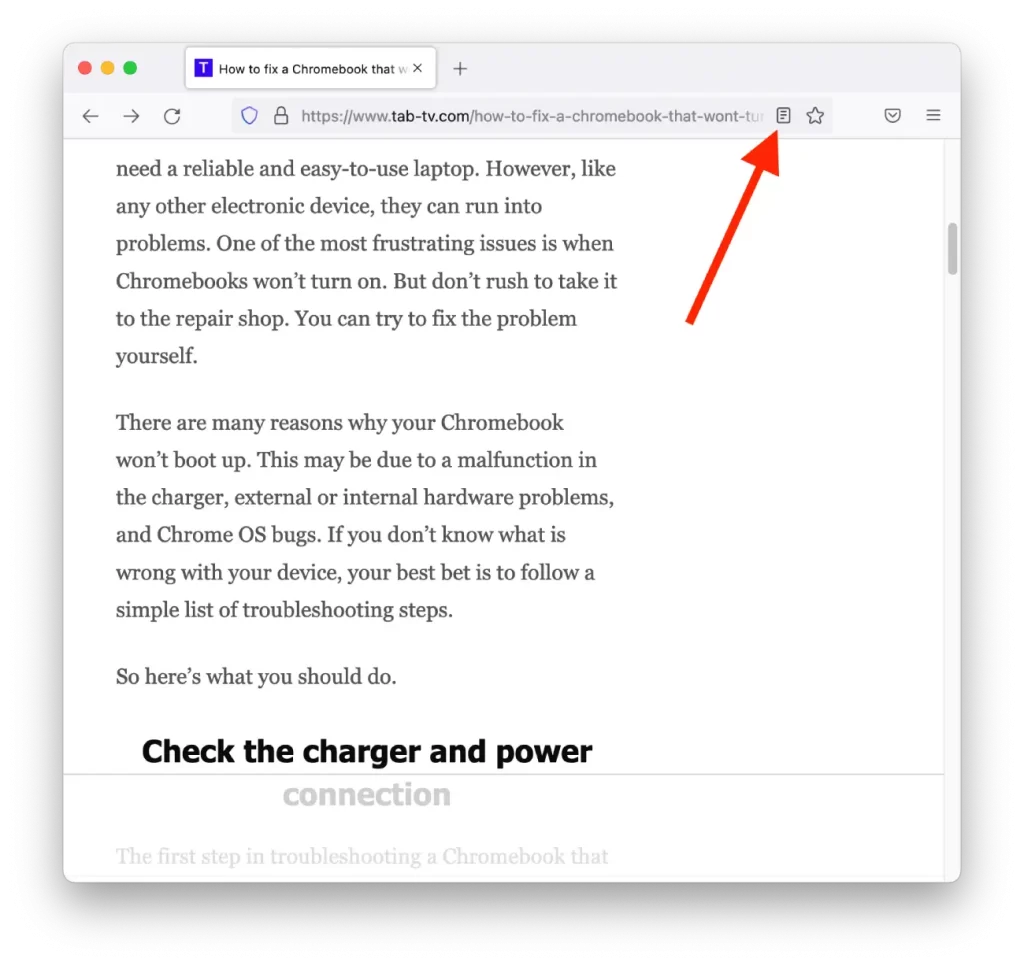Click the forward navigation arrow
This screenshot has width=1024, height=966.
[x=131, y=116]
